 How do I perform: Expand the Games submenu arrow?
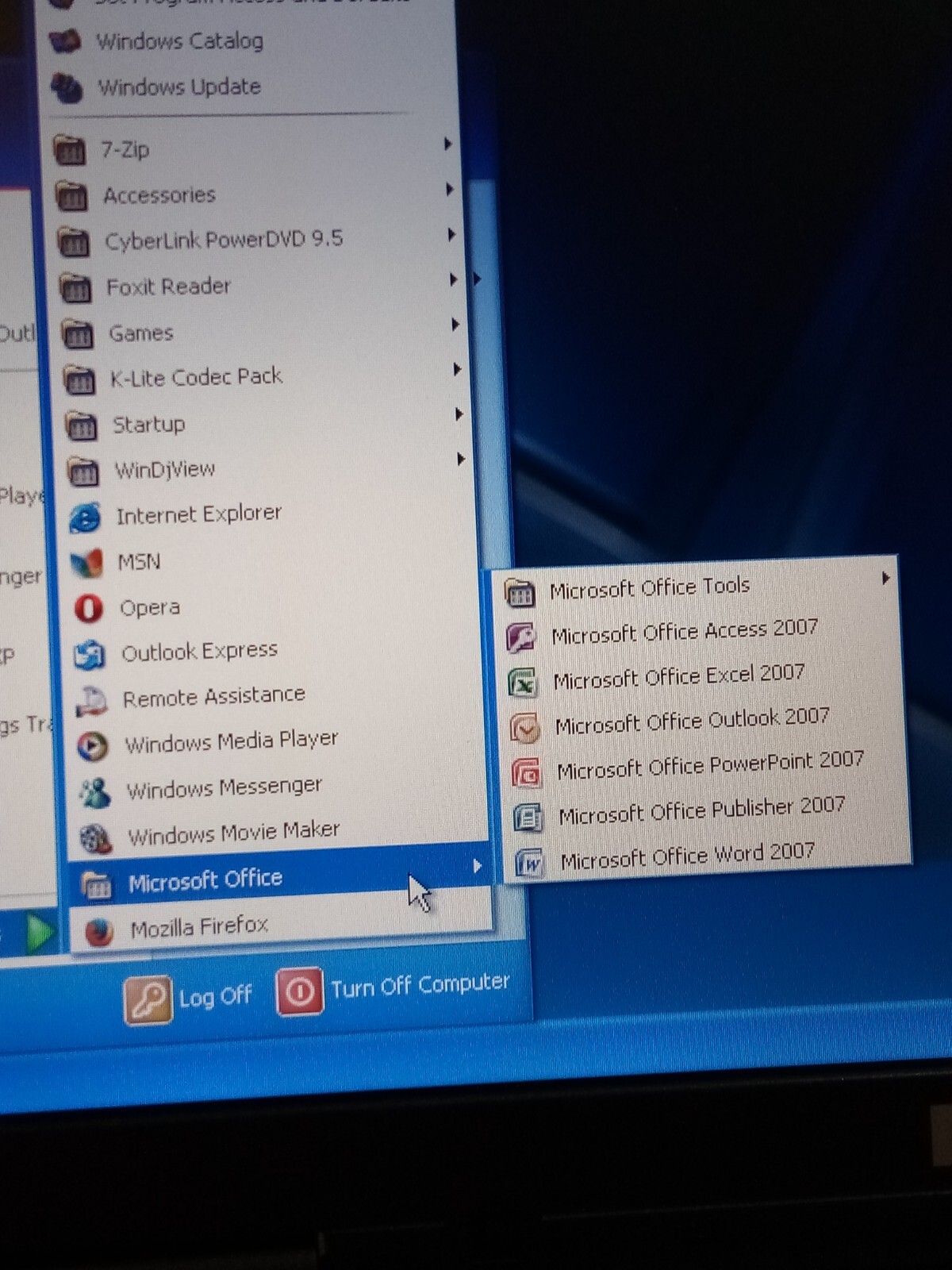click(455, 324)
